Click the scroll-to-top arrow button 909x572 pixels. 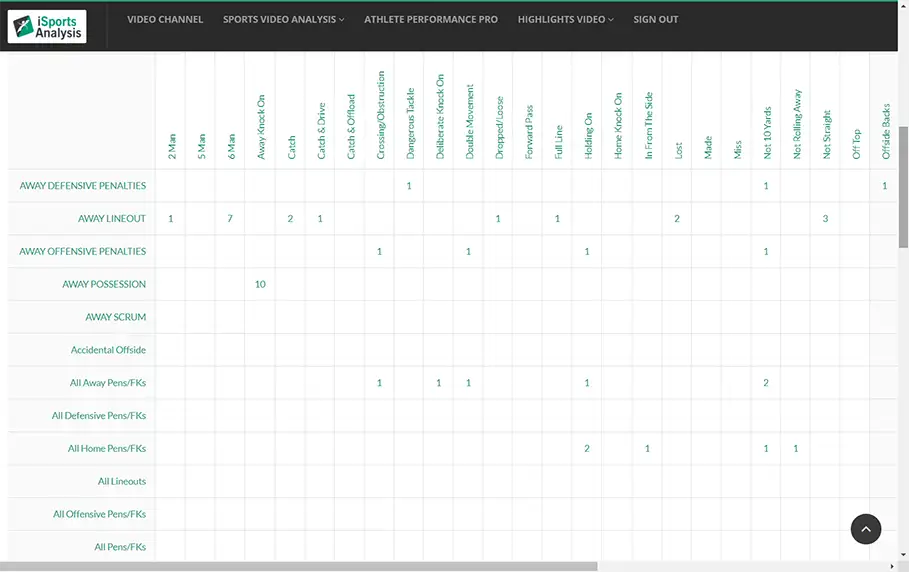tap(866, 529)
